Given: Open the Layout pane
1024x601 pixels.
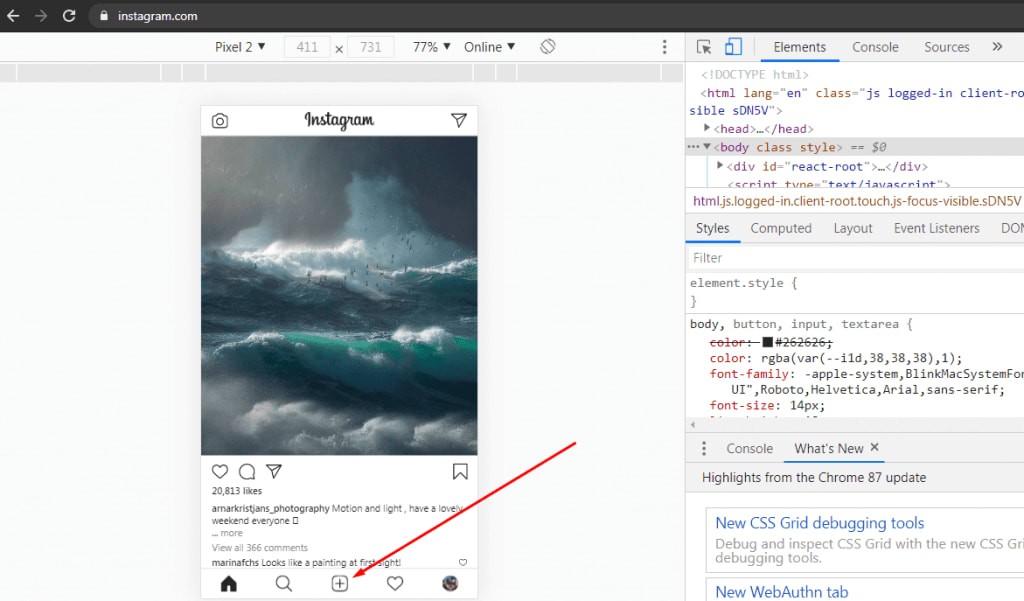Looking at the screenshot, I should click(x=853, y=228).
